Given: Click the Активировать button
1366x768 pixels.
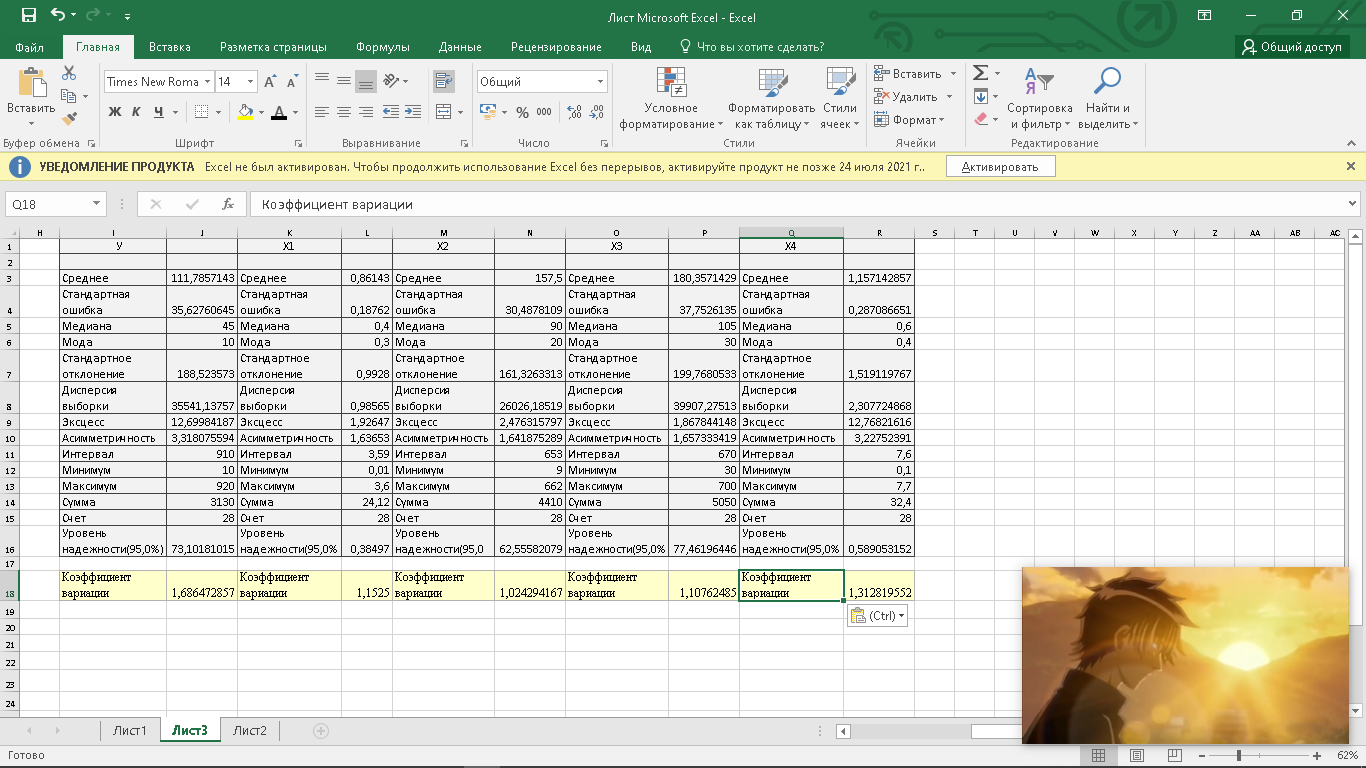Looking at the screenshot, I should click(x=1001, y=167).
